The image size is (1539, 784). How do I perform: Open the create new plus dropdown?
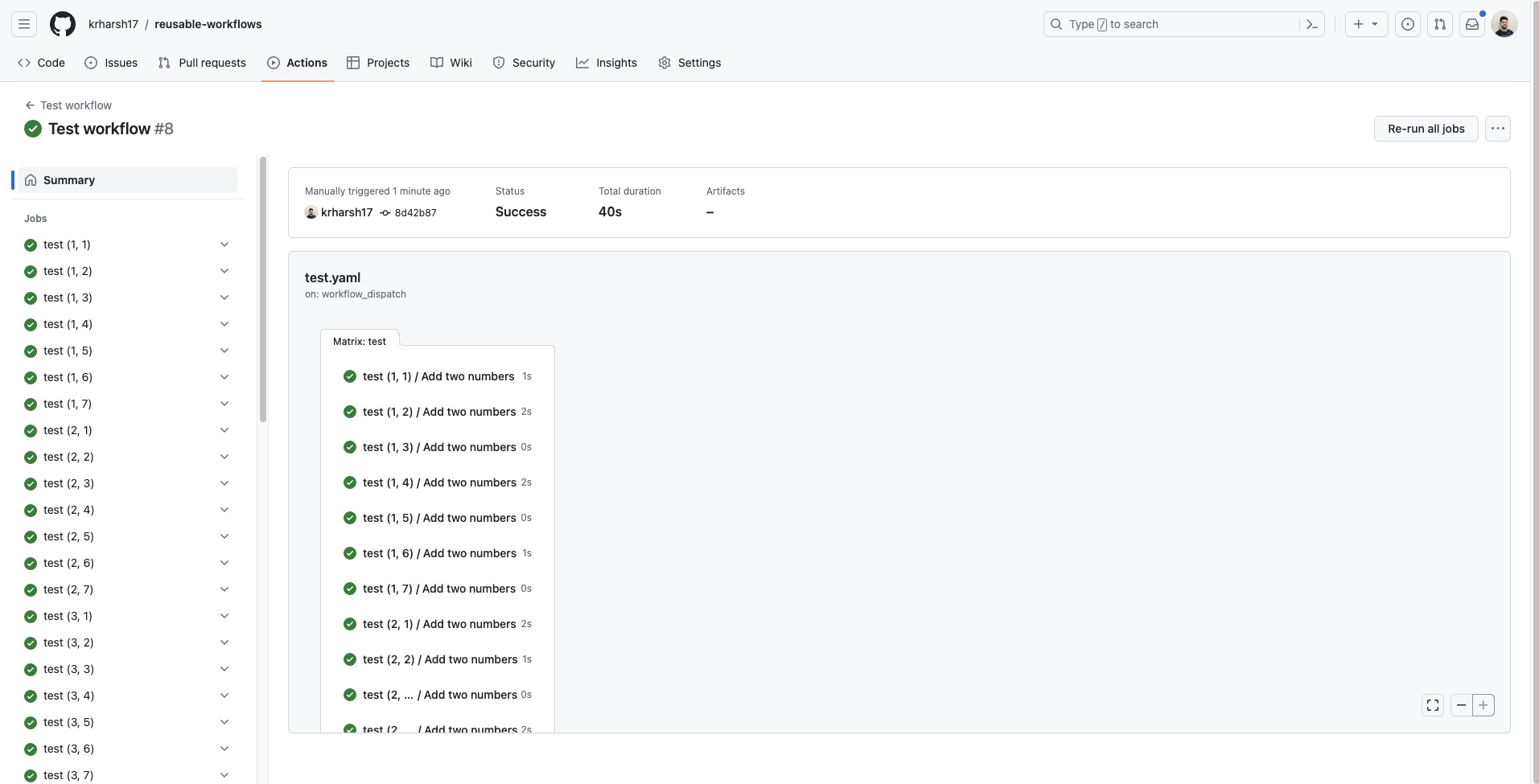(1365, 24)
